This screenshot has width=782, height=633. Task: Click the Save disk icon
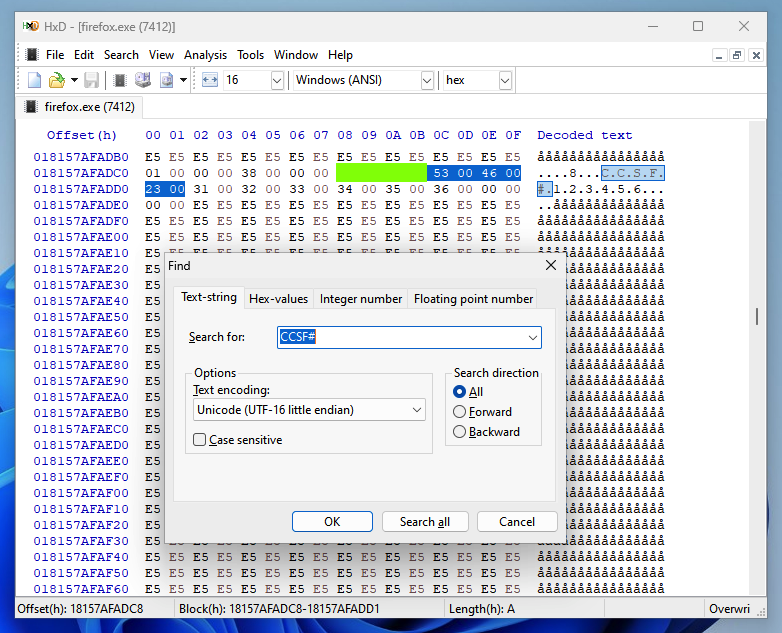(x=91, y=80)
